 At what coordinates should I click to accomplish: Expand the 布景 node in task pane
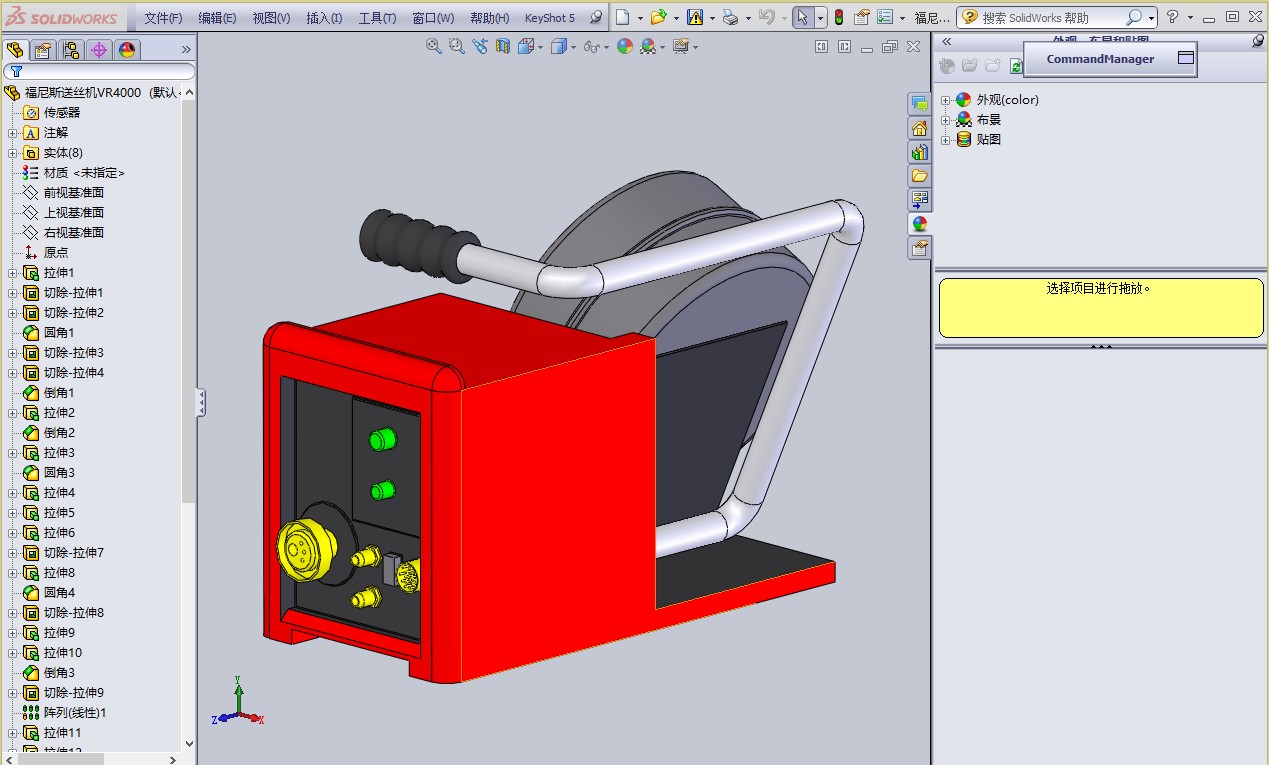(946, 119)
